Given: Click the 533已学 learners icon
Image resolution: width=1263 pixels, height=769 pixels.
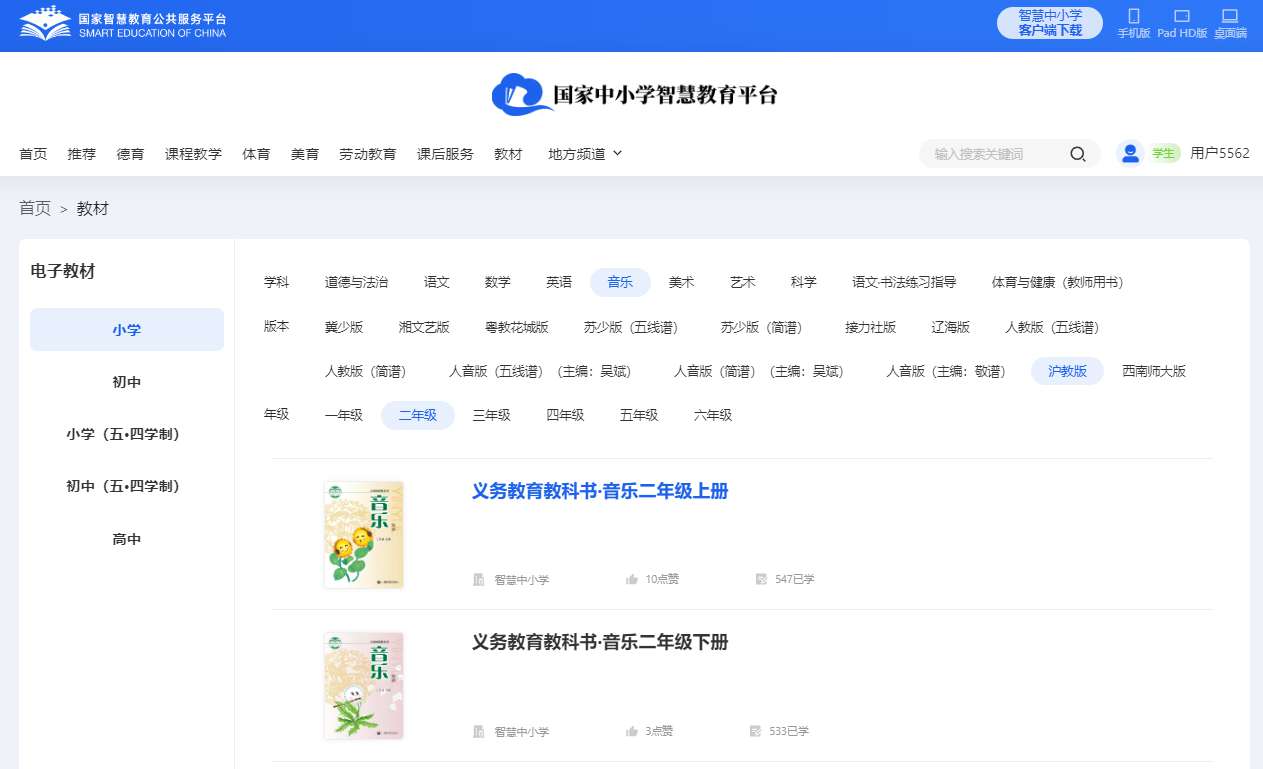Looking at the screenshot, I should tap(756, 731).
